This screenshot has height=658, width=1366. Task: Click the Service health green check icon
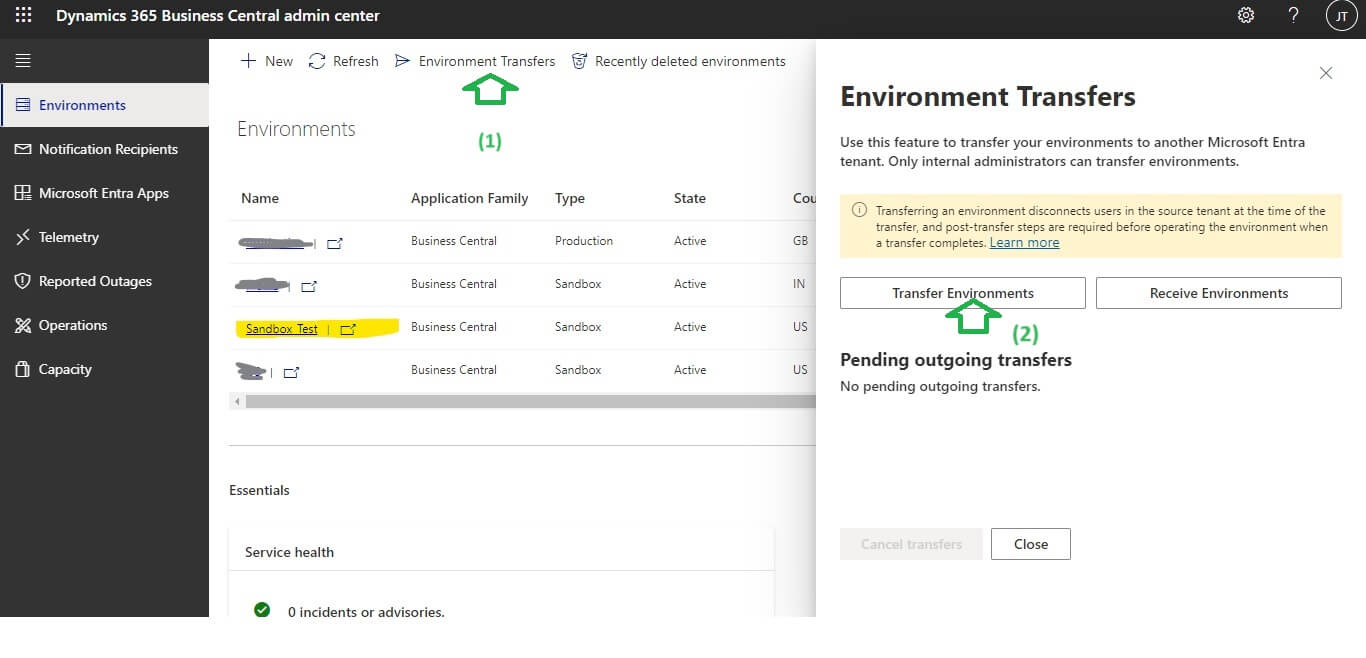click(262, 609)
